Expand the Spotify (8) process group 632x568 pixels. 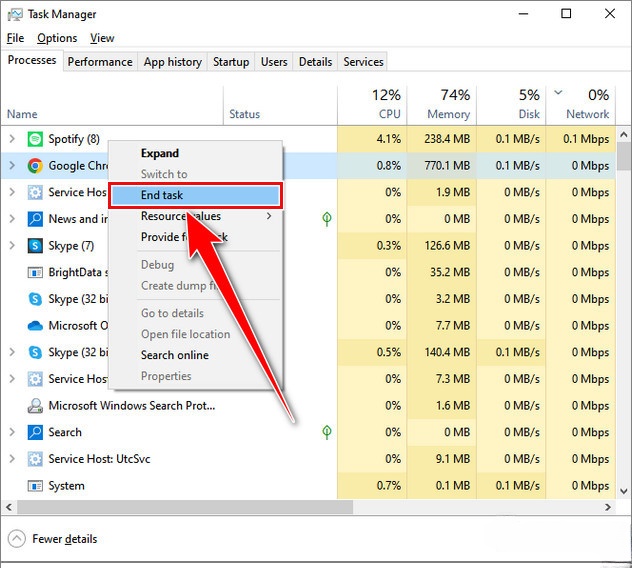[12, 139]
